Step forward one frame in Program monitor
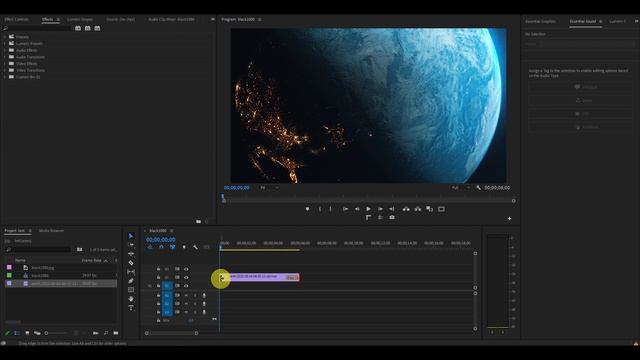640x360 pixels. click(380, 209)
